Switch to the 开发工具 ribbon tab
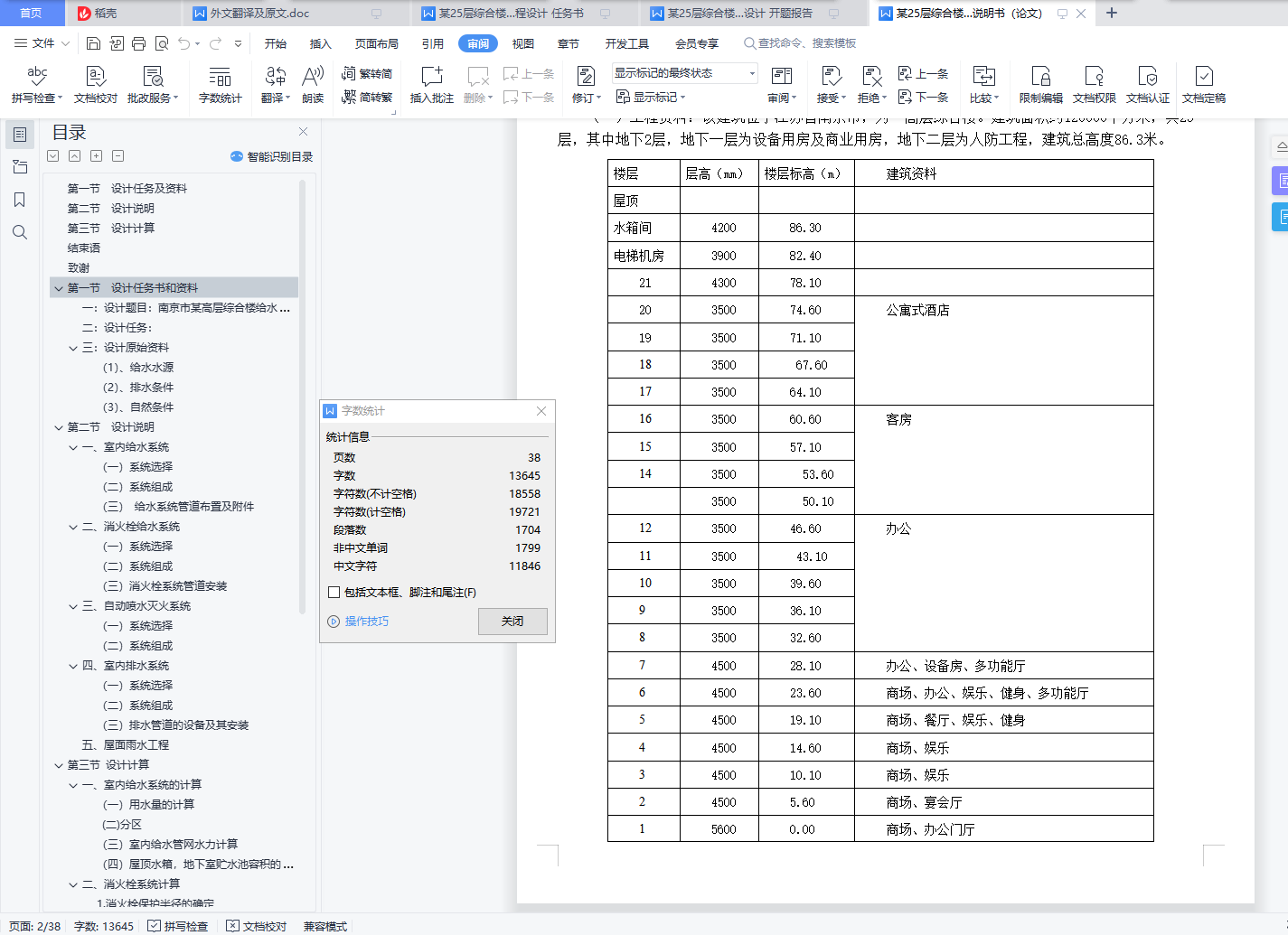 point(627,43)
